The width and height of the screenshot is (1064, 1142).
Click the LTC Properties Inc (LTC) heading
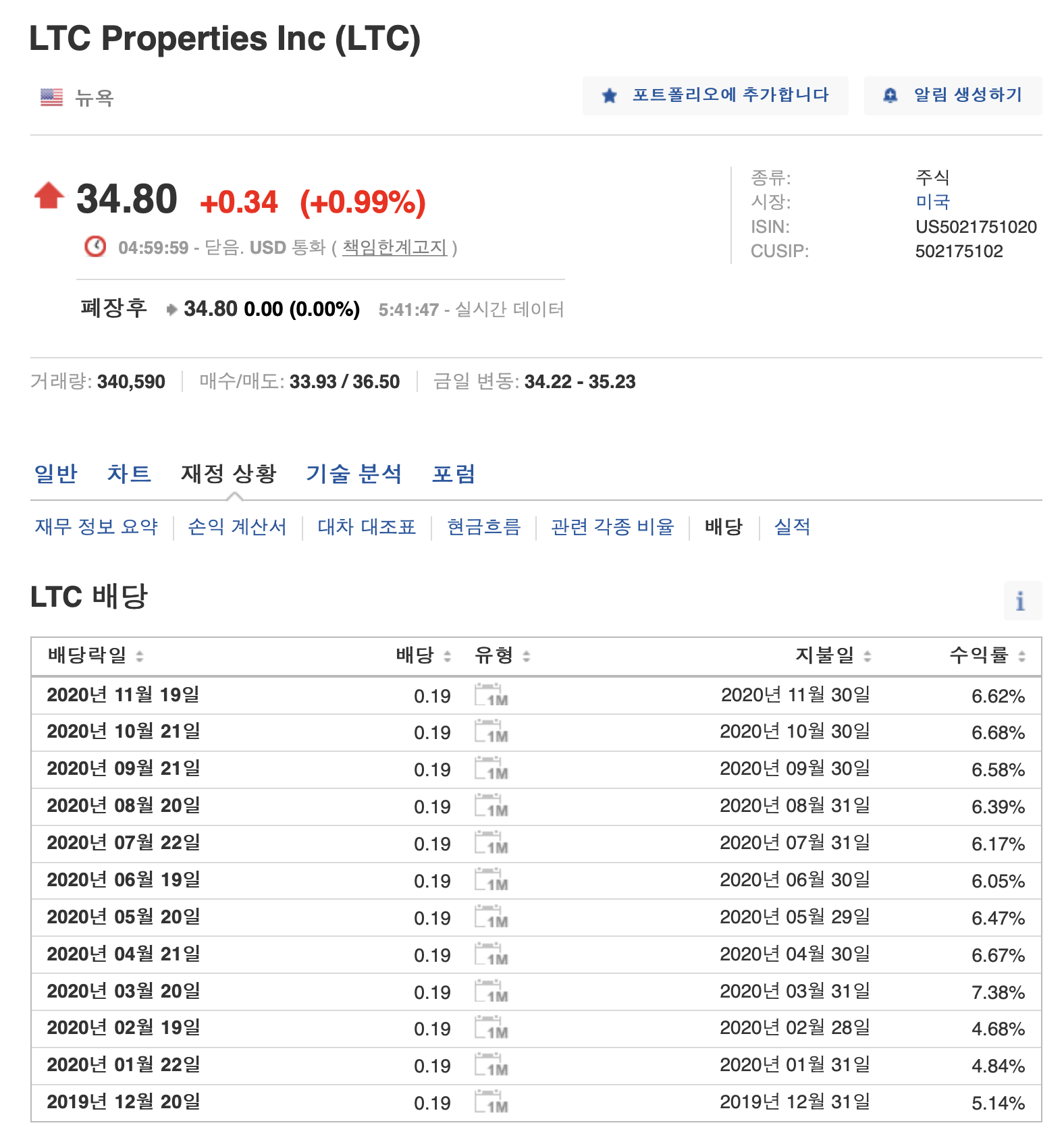tap(225, 38)
